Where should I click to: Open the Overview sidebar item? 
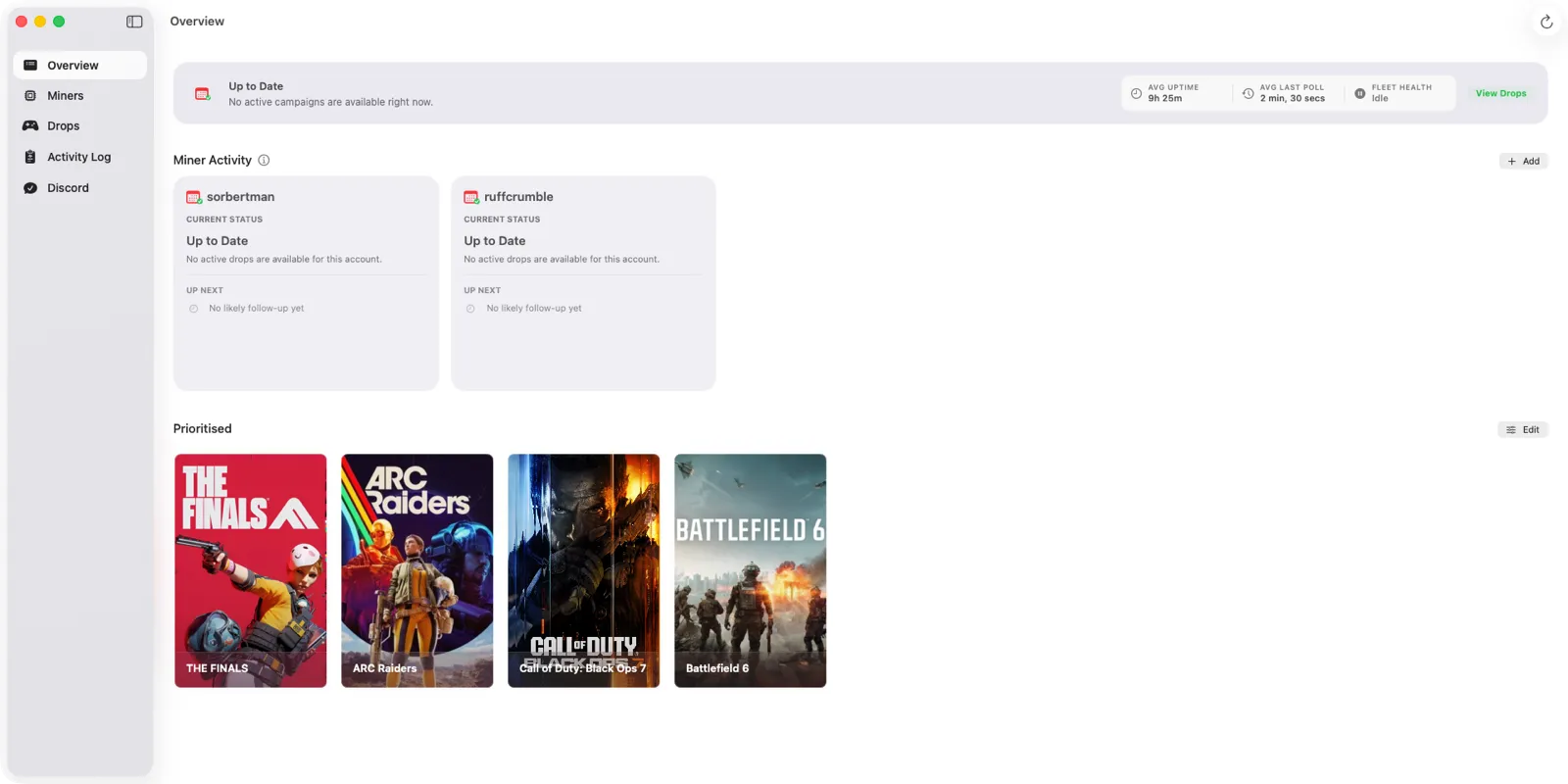80,66
